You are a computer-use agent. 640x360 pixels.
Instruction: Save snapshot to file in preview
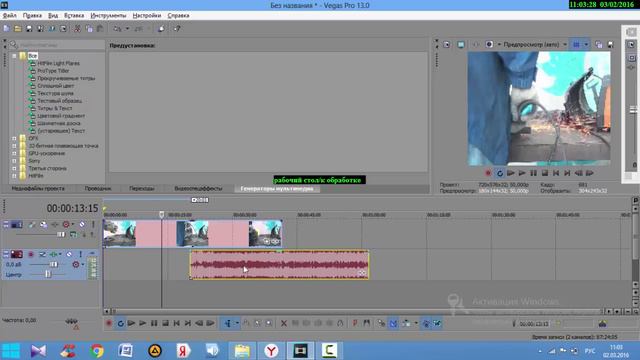point(611,44)
